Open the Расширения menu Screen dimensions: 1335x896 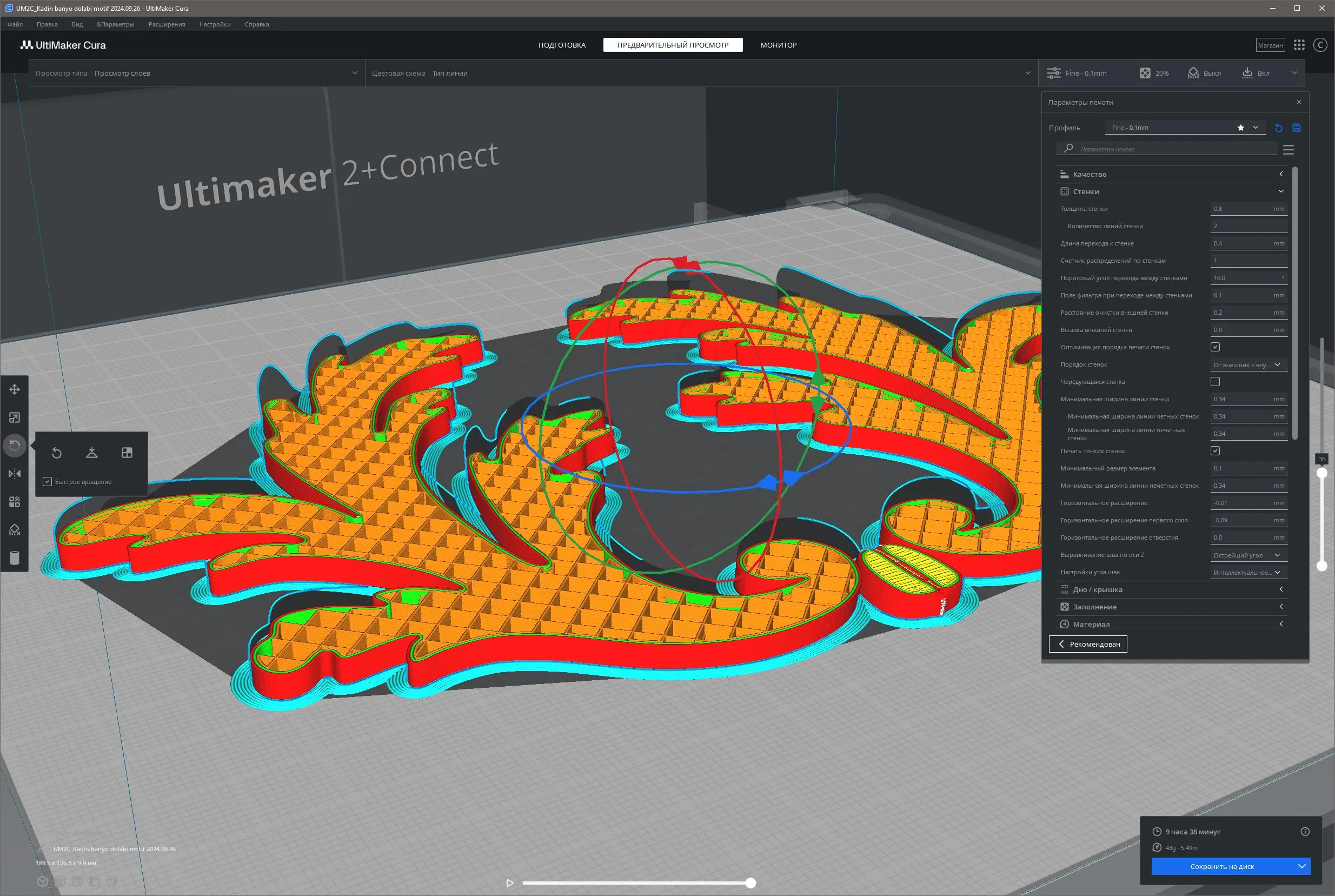pyautogui.click(x=167, y=24)
